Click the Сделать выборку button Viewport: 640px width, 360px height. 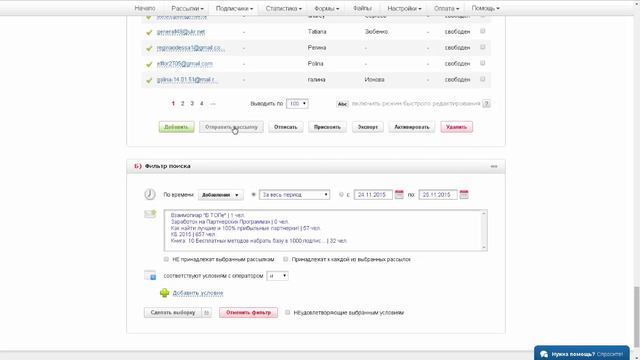(173, 313)
